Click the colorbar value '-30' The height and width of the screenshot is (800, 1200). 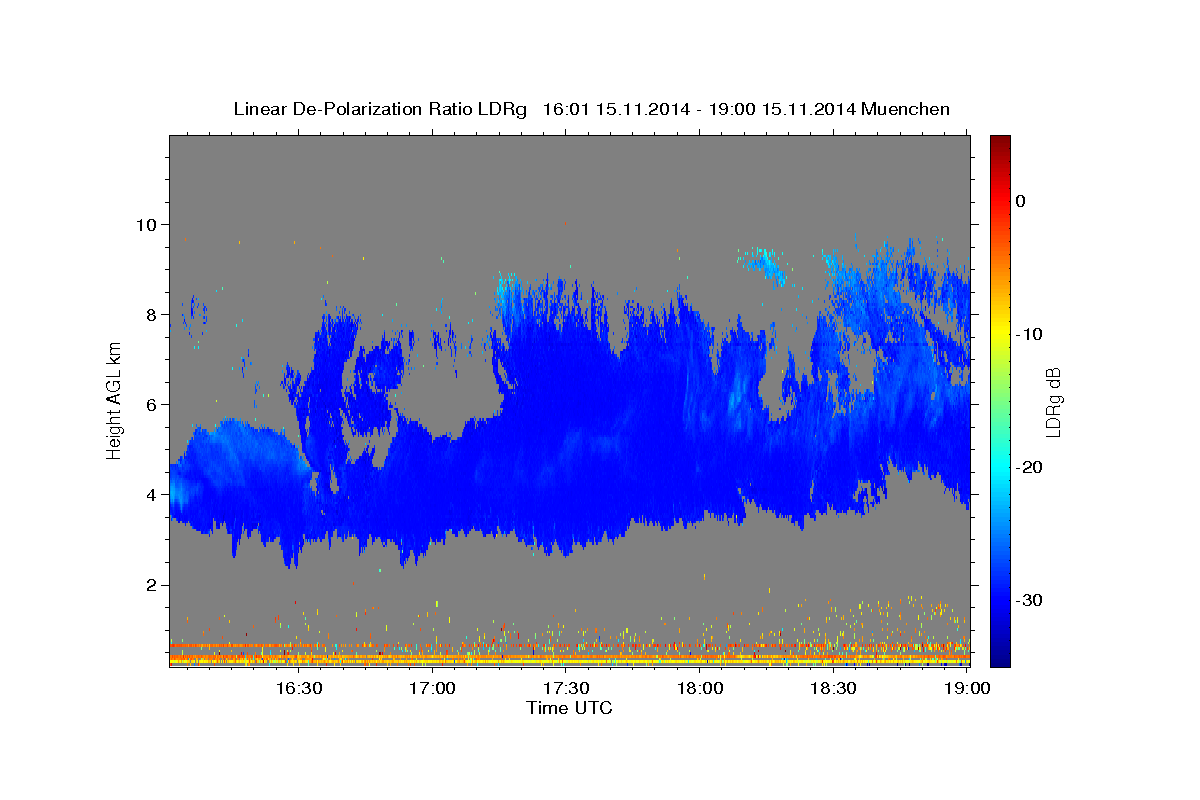pyautogui.click(x=1029, y=600)
